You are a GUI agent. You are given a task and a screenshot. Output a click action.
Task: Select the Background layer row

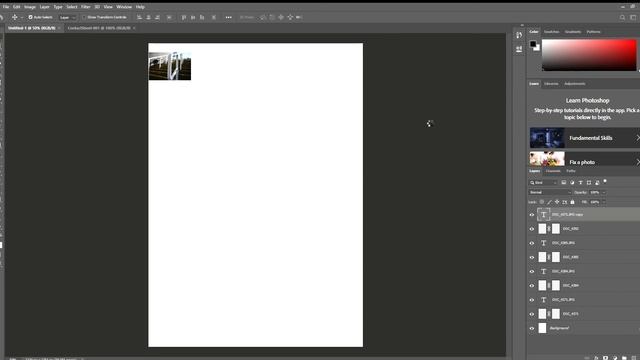pos(584,328)
